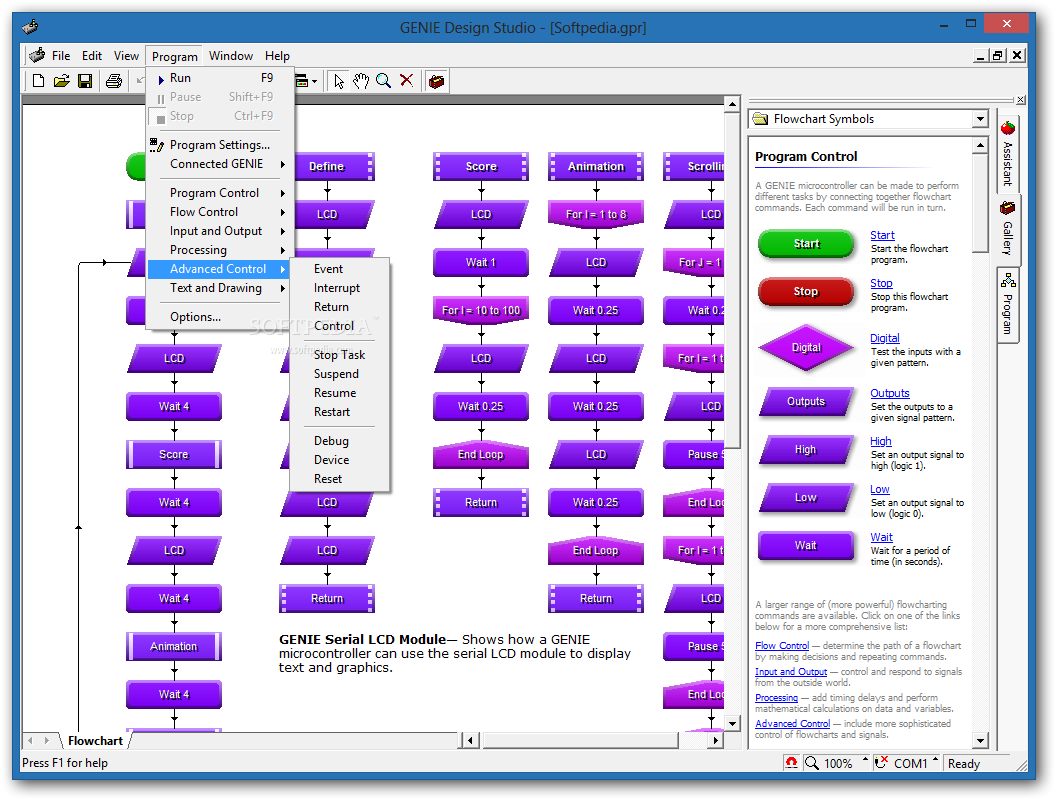Switch to the Program side tab
Viewport: 1056px width, 800px height.
[1008, 306]
